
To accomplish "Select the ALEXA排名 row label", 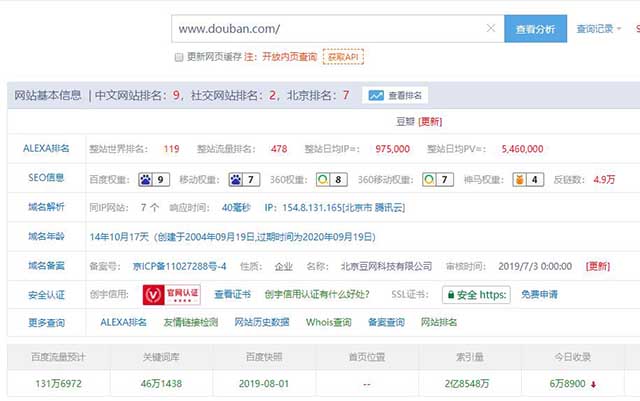I will tap(47, 149).
